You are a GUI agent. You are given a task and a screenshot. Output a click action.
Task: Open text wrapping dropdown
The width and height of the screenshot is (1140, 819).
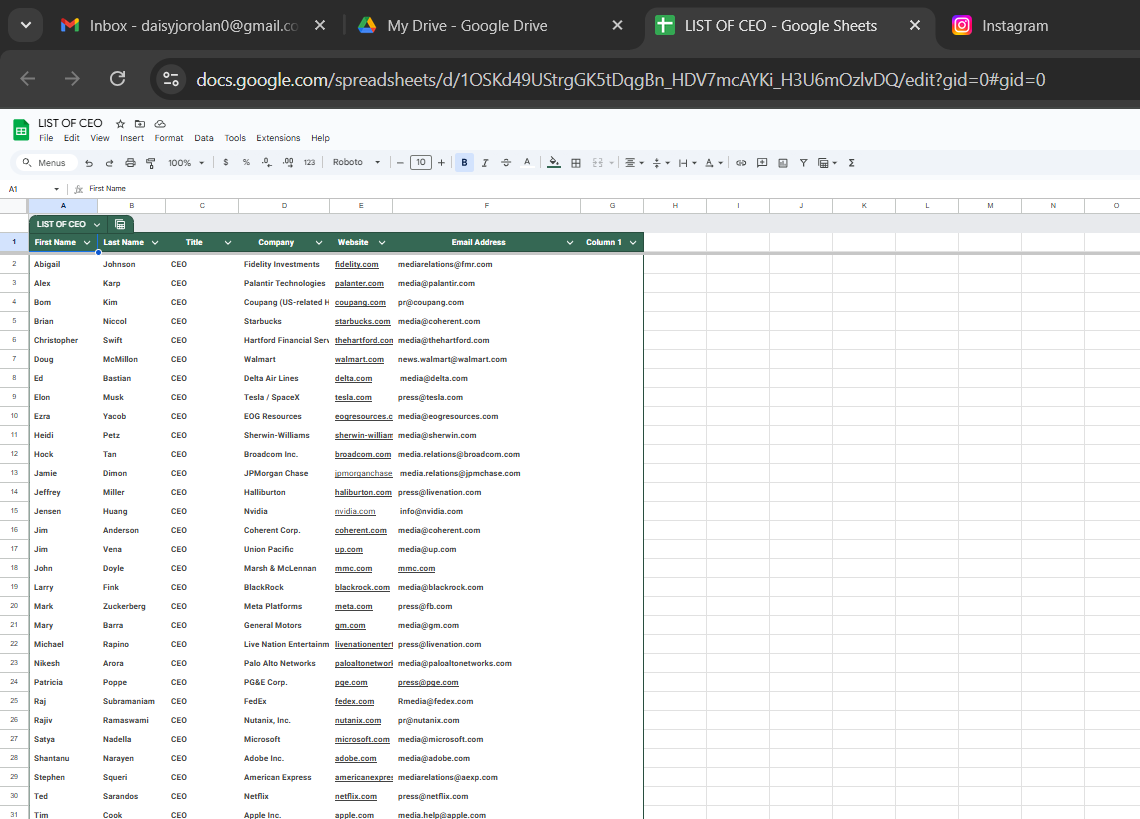point(687,163)
